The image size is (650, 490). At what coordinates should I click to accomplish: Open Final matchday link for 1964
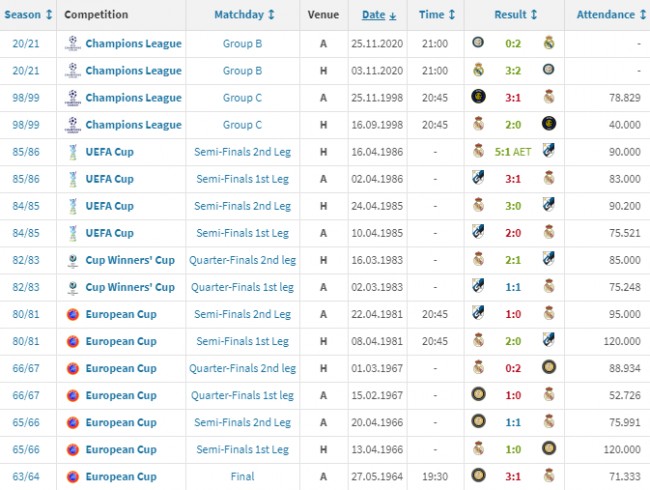243,476
